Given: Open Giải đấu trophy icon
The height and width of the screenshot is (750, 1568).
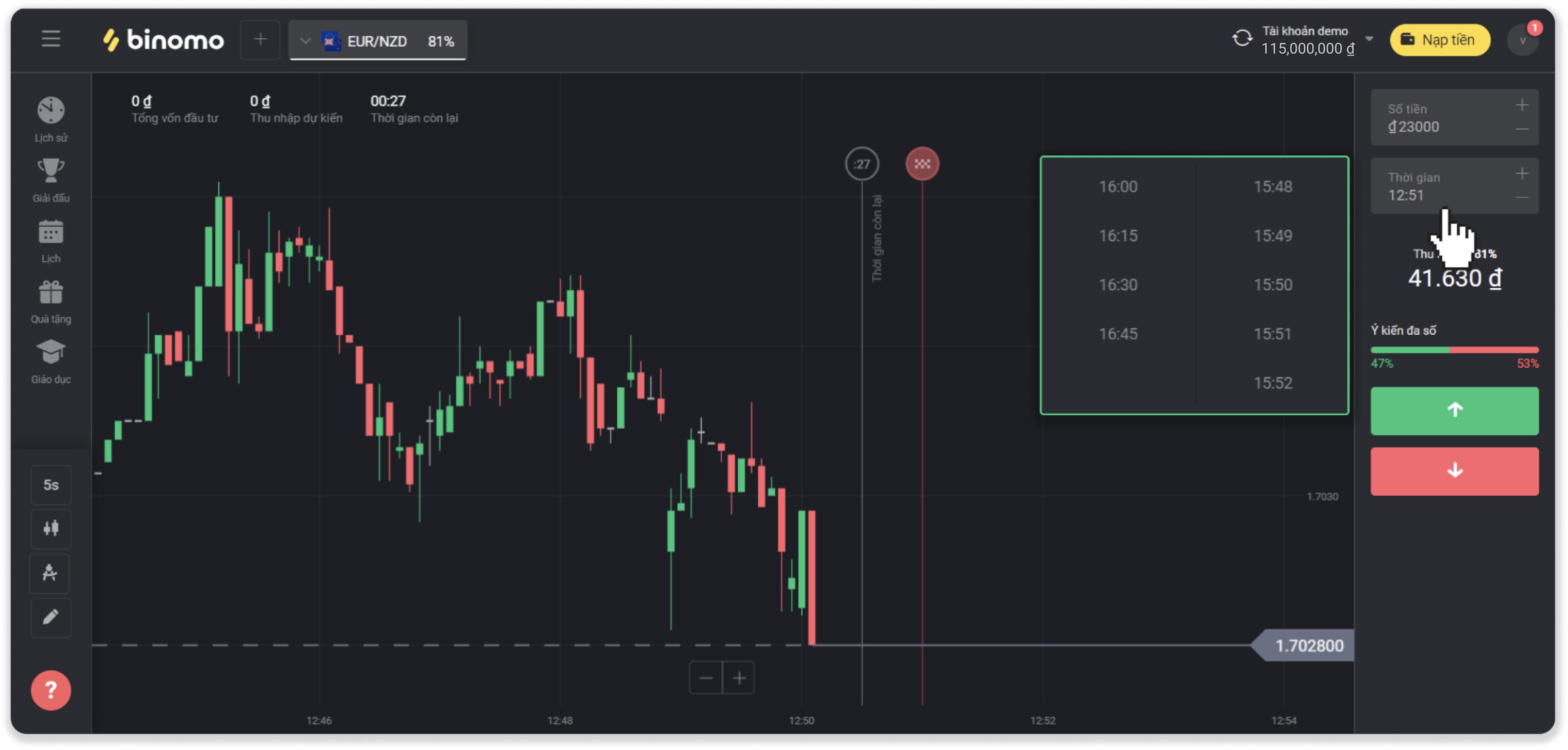Looking at the screenshot, I should (51, 171).
